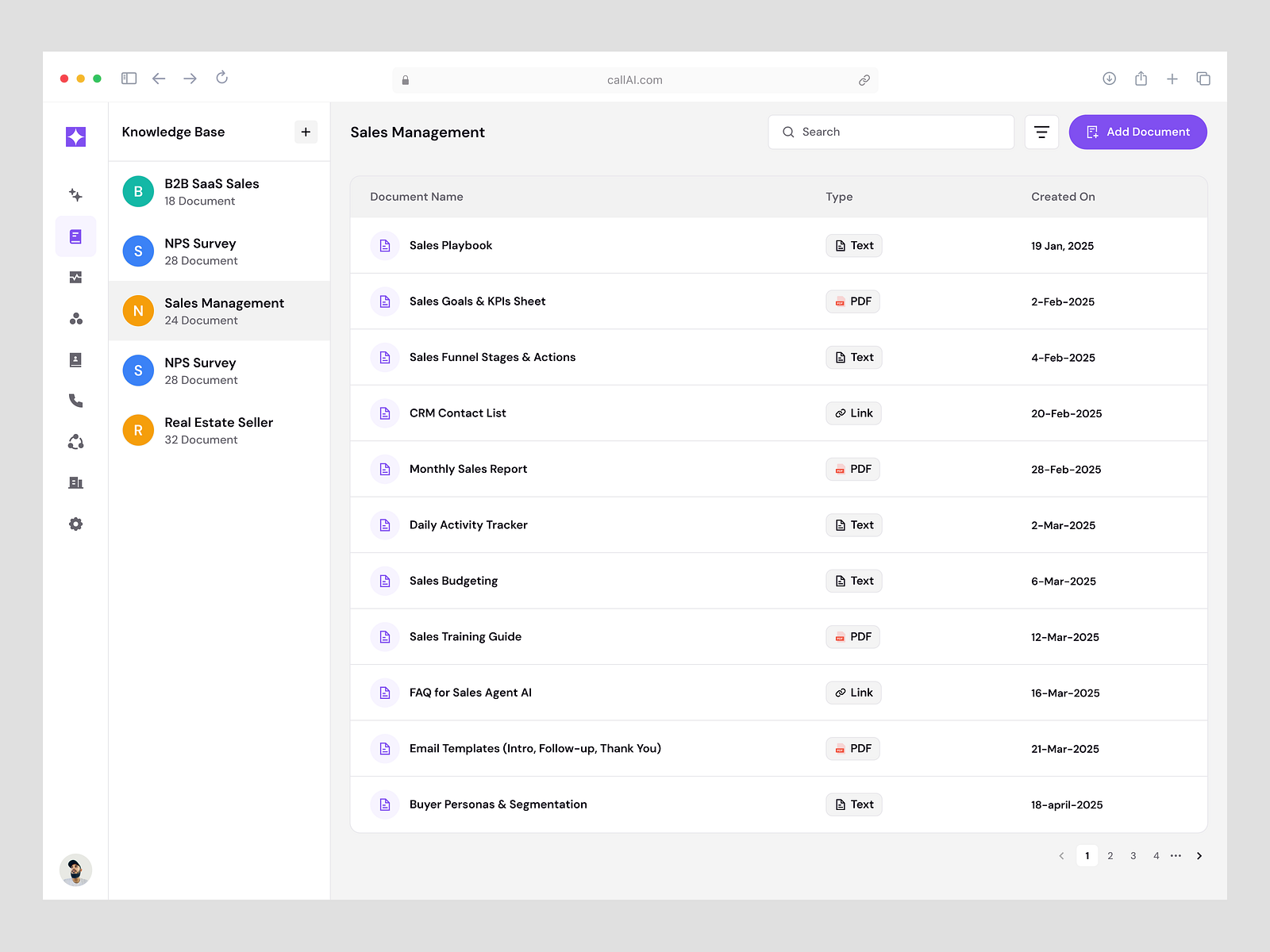This screenshot has height=952, width=1270.
Task: Open the analytics panel icon in sidebar
Action: pyautogui.click(x=75, y=277)
